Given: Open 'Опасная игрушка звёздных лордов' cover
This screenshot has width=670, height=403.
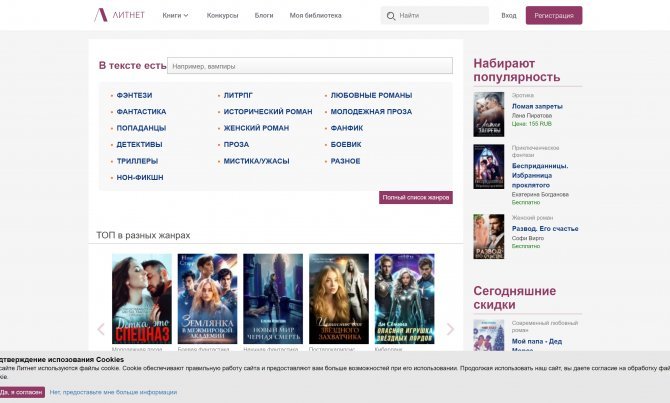Looking at the screenshot, I should click(x=405, y=299).
